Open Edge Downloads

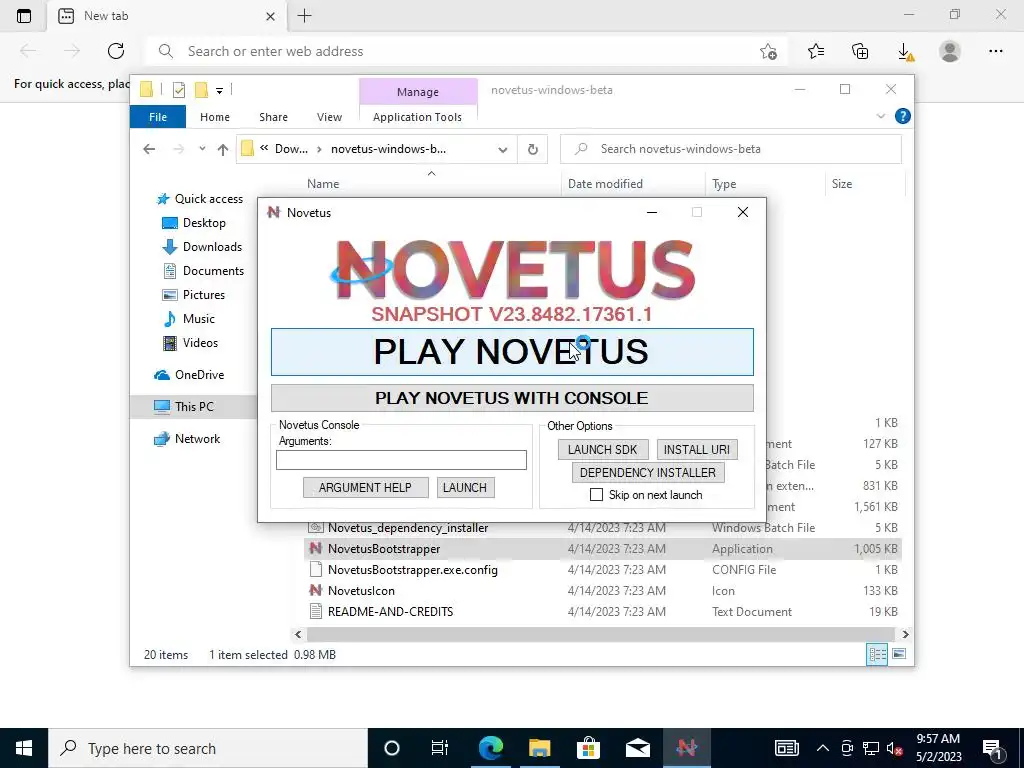point(905,52)
